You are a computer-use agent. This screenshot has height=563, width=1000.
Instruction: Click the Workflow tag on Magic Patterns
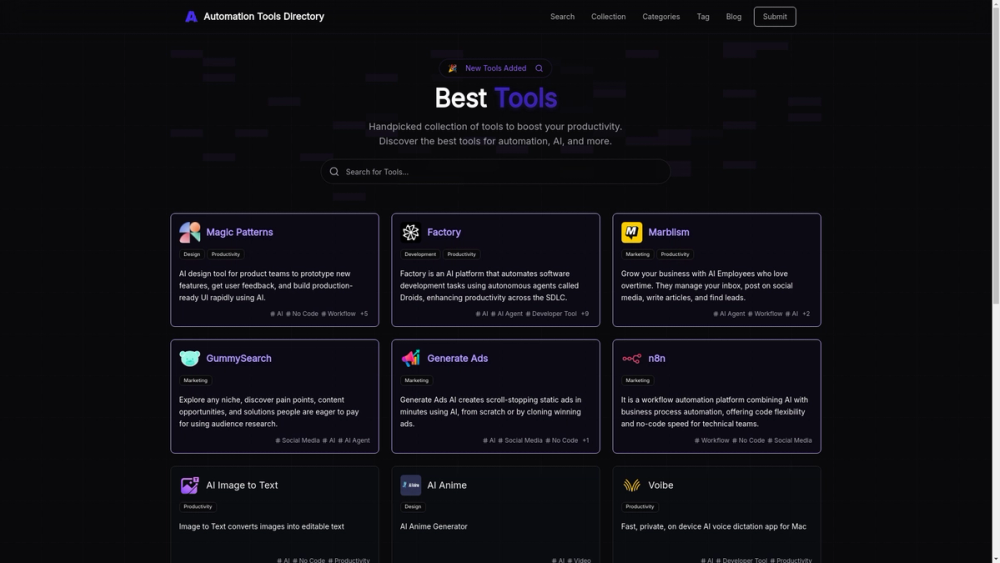[339, 314]
